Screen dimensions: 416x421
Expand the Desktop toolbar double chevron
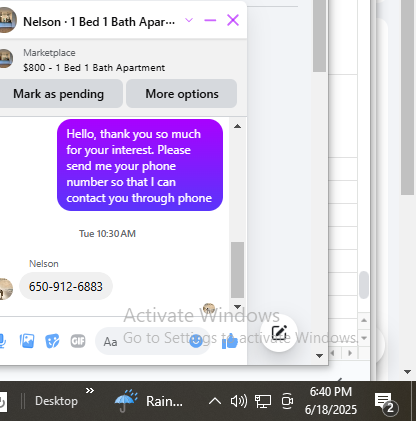click(x=90, y=390)
